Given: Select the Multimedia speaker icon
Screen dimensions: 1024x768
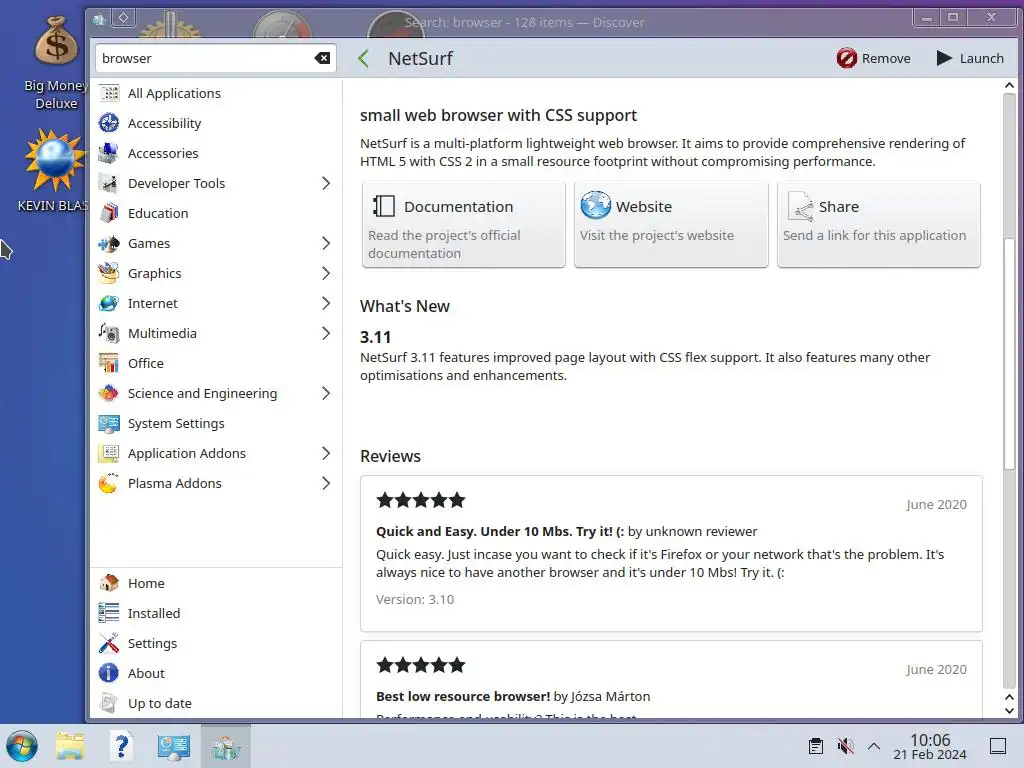Looking at the screenshot, I should click(108, 334).
